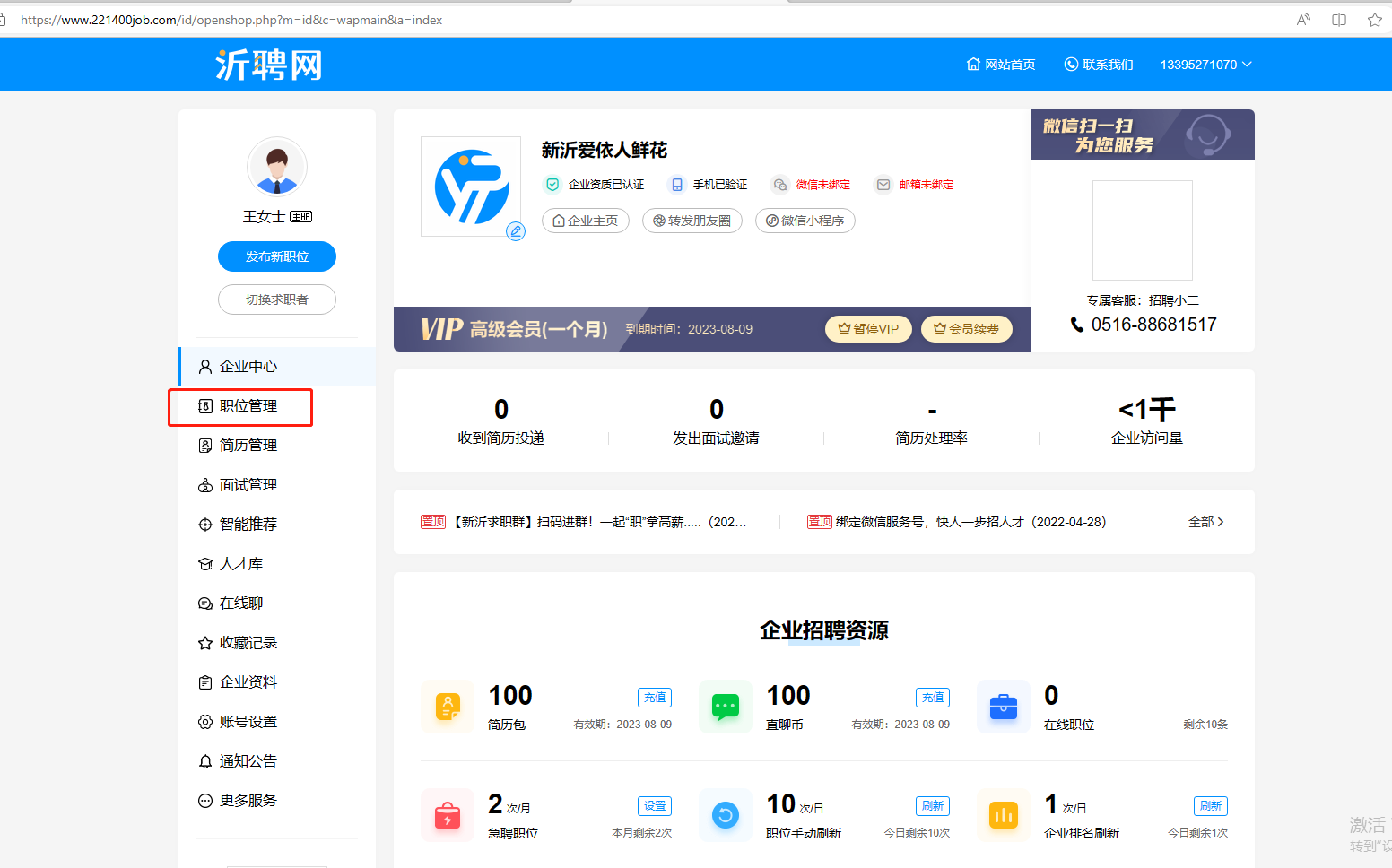1392x868 pixels.
Task: Click the user avatar image
Action: (x=277, y=167)
